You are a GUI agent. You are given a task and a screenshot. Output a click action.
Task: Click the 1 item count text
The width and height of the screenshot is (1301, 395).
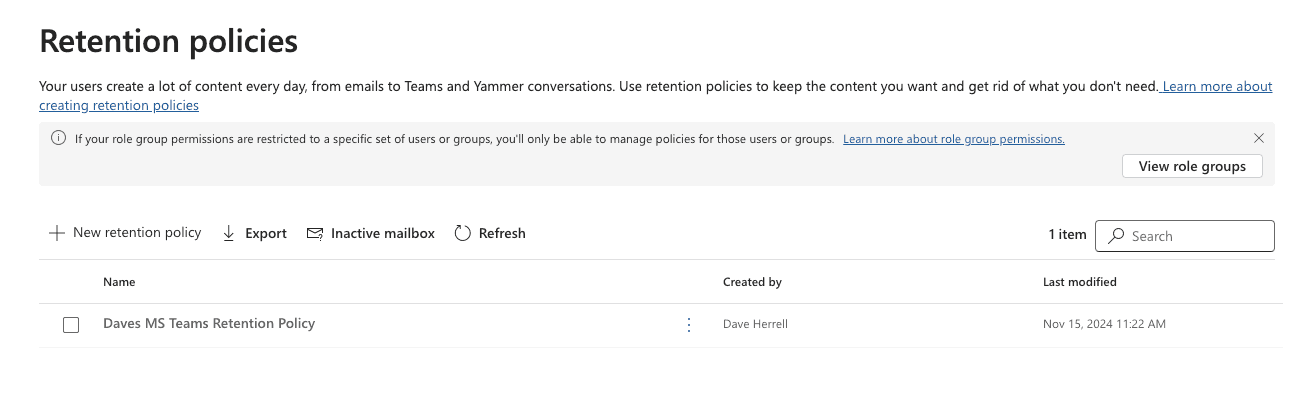pos(1067,234)
